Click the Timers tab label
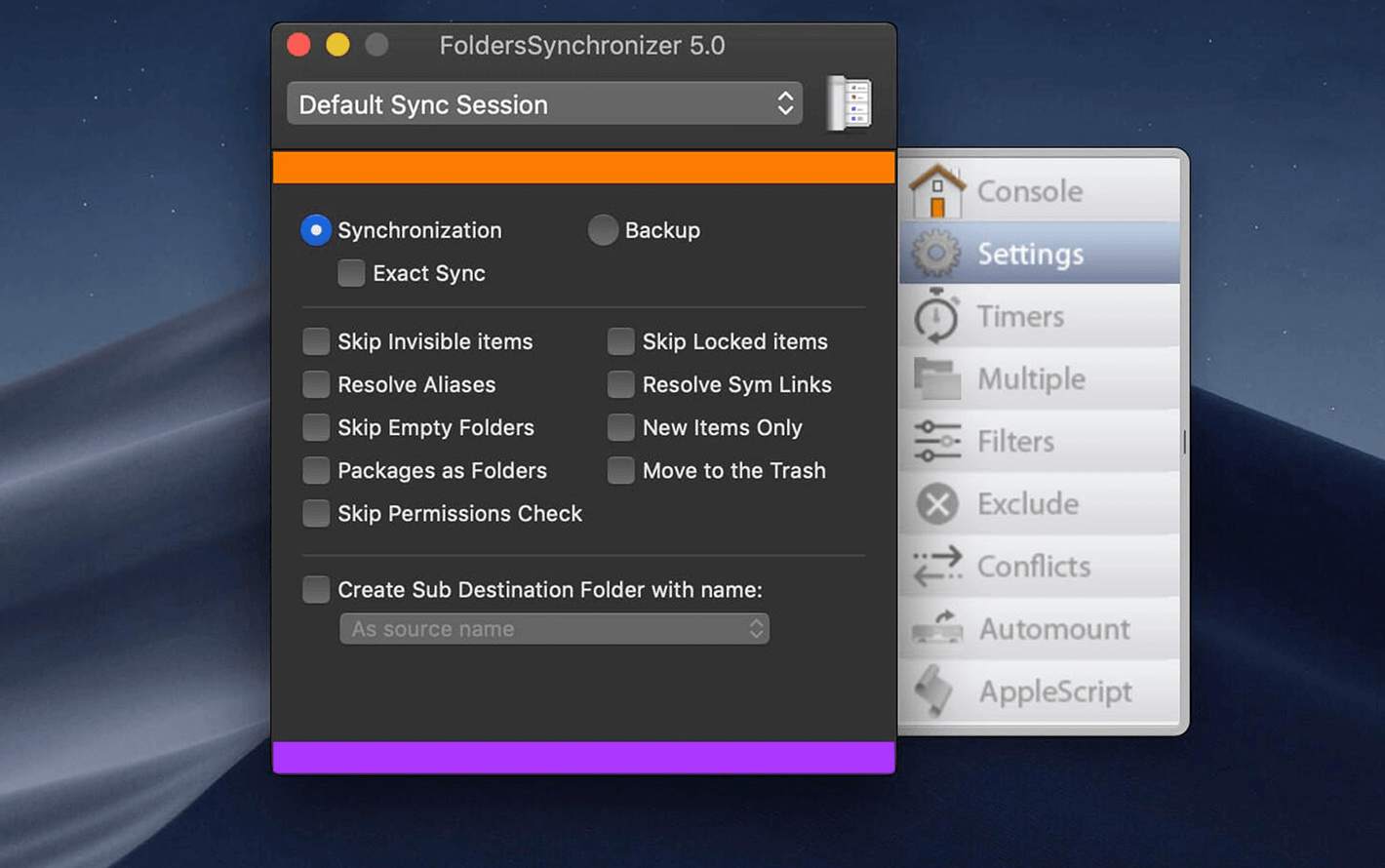The height and width of the screenshot is (868, 1385). [x=1020, y=316]
